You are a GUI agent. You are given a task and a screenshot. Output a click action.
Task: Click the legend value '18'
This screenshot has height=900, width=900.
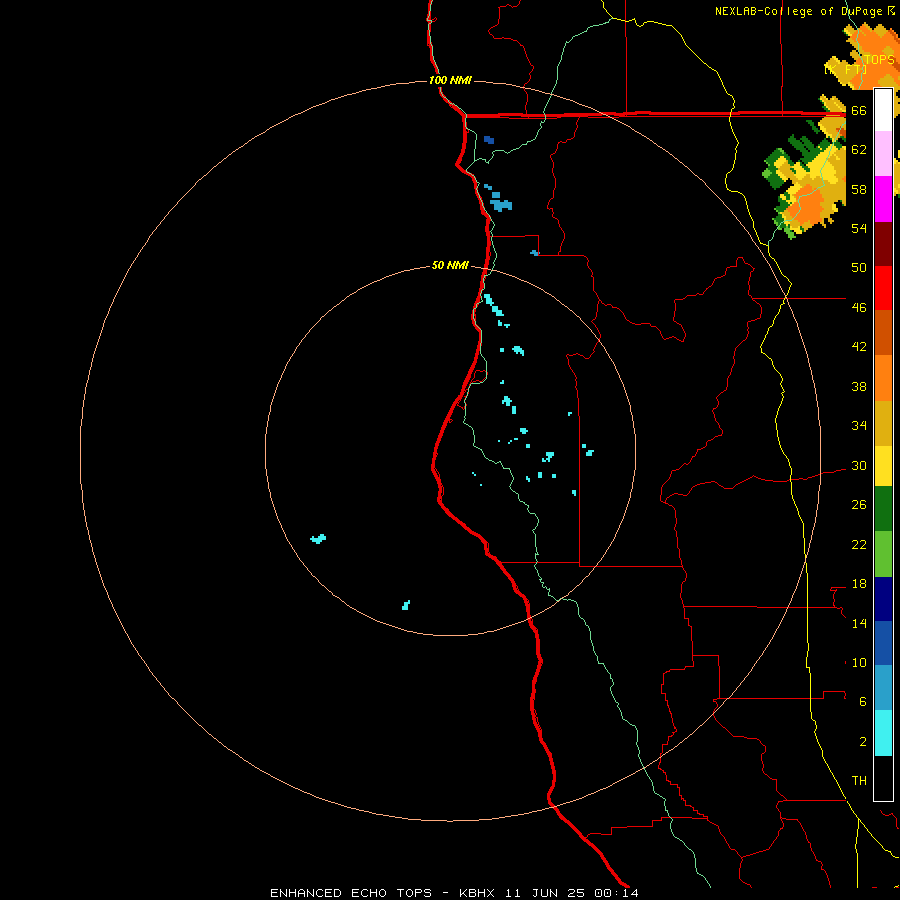point(859,584)
